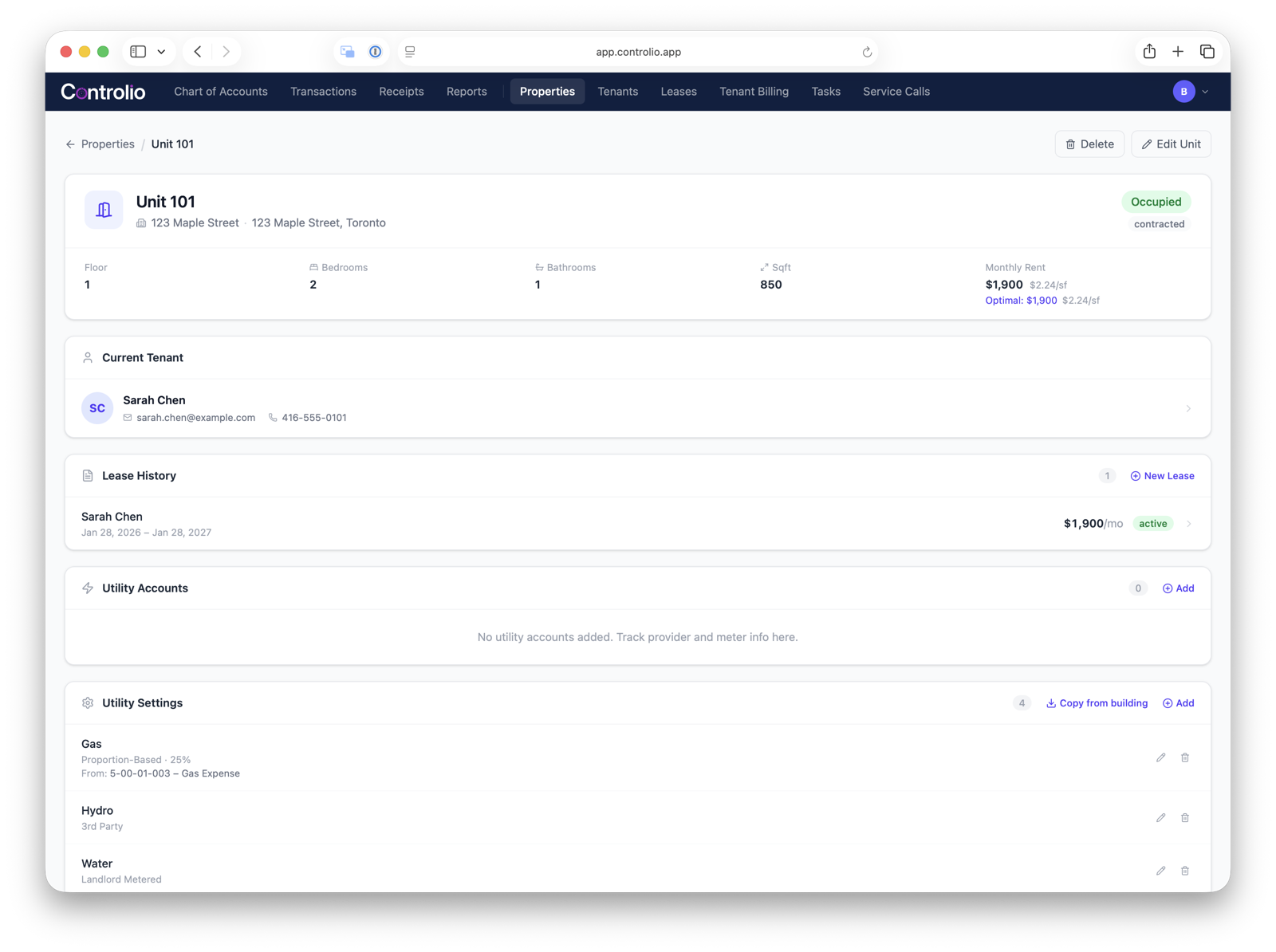The image size is (1276, 952).
Task: Reload the page in the address bar
Action: pos(867,52)
